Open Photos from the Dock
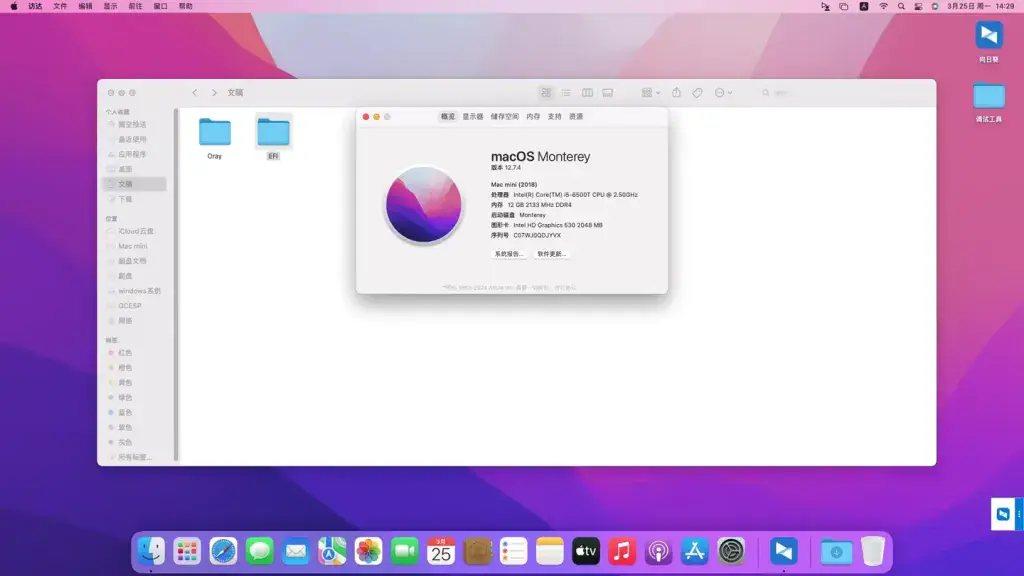 click(x=368, y=551)
